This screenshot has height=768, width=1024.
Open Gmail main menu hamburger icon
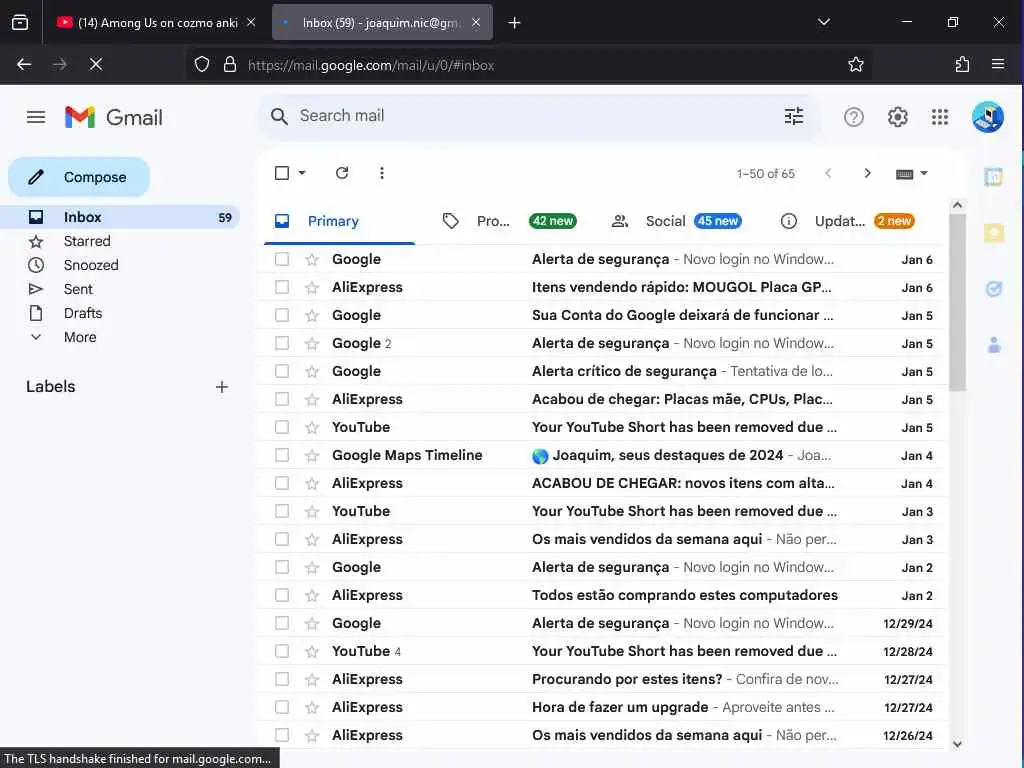click(36, 118)
